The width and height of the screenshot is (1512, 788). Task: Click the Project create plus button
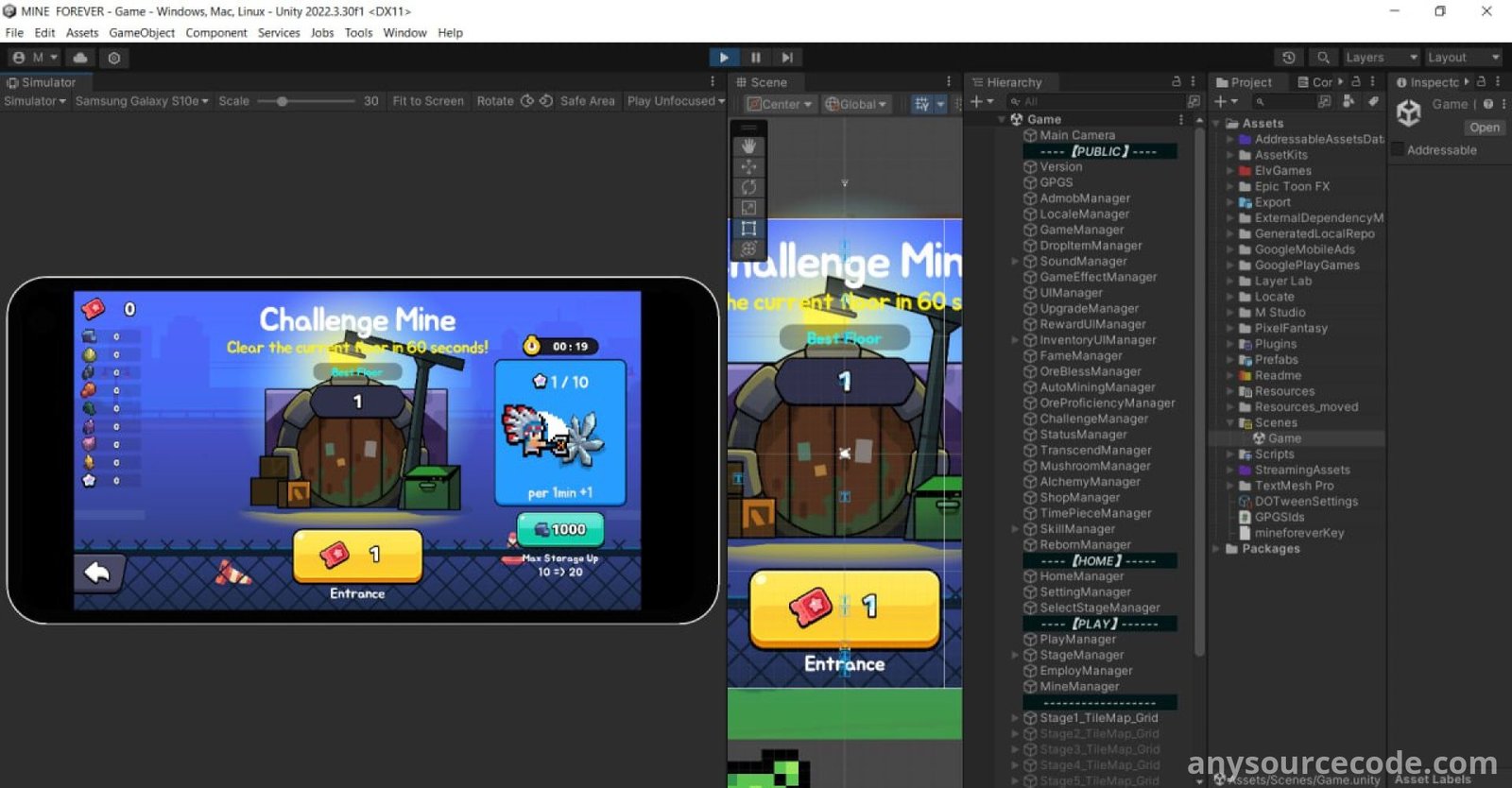[x=1226, y=101]
